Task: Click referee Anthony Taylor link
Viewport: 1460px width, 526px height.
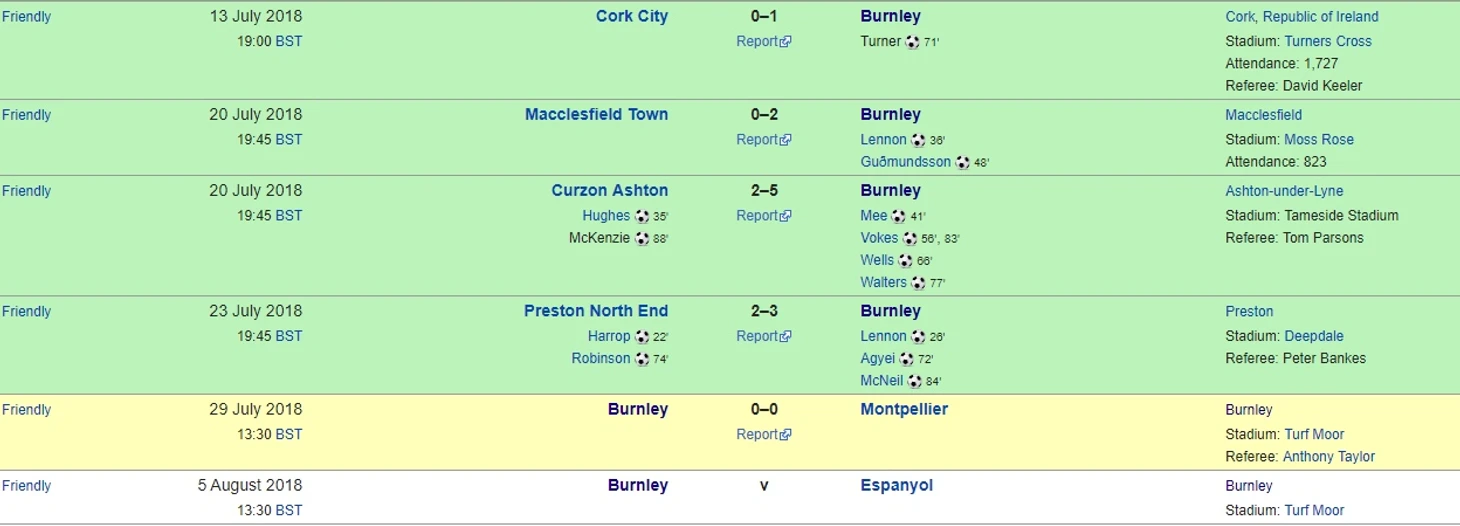Action: click(1328, 457)
